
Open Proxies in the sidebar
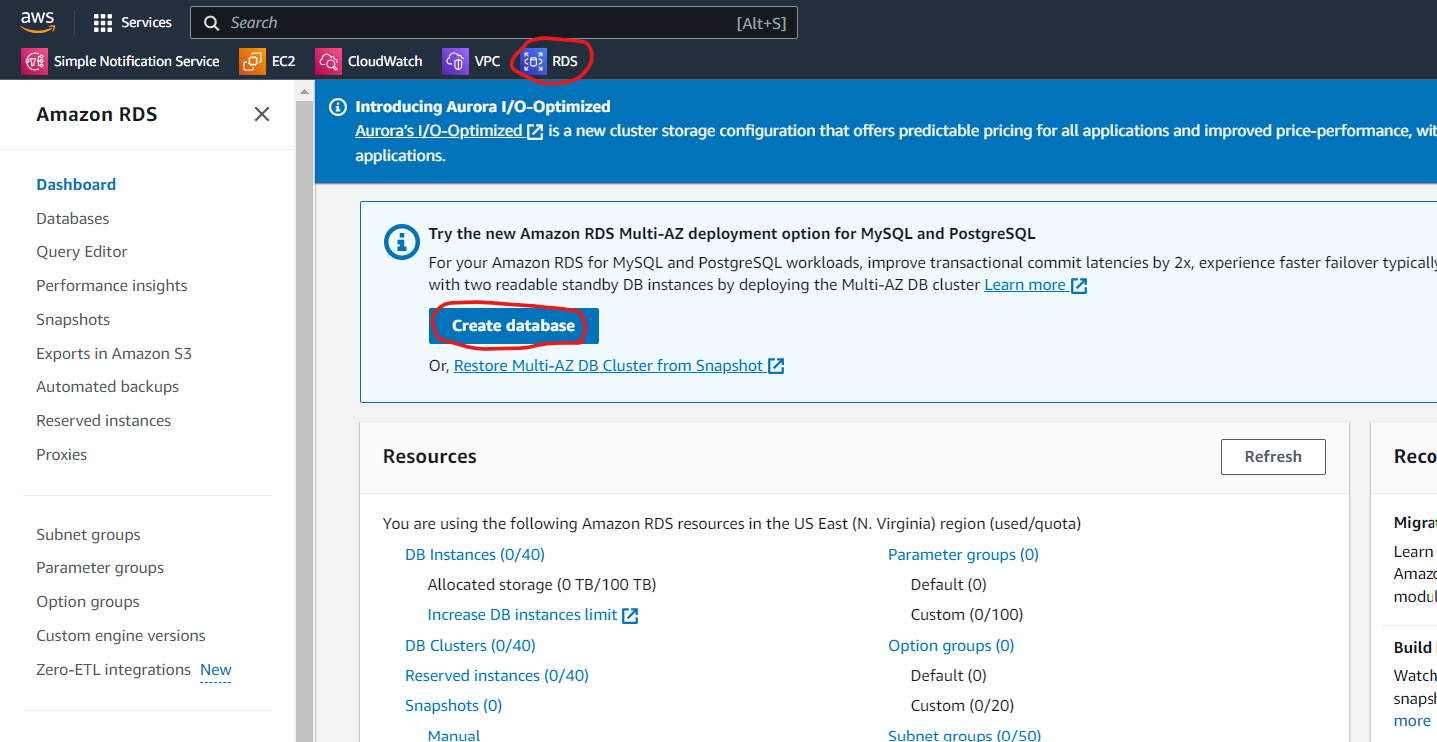point(62,455)
